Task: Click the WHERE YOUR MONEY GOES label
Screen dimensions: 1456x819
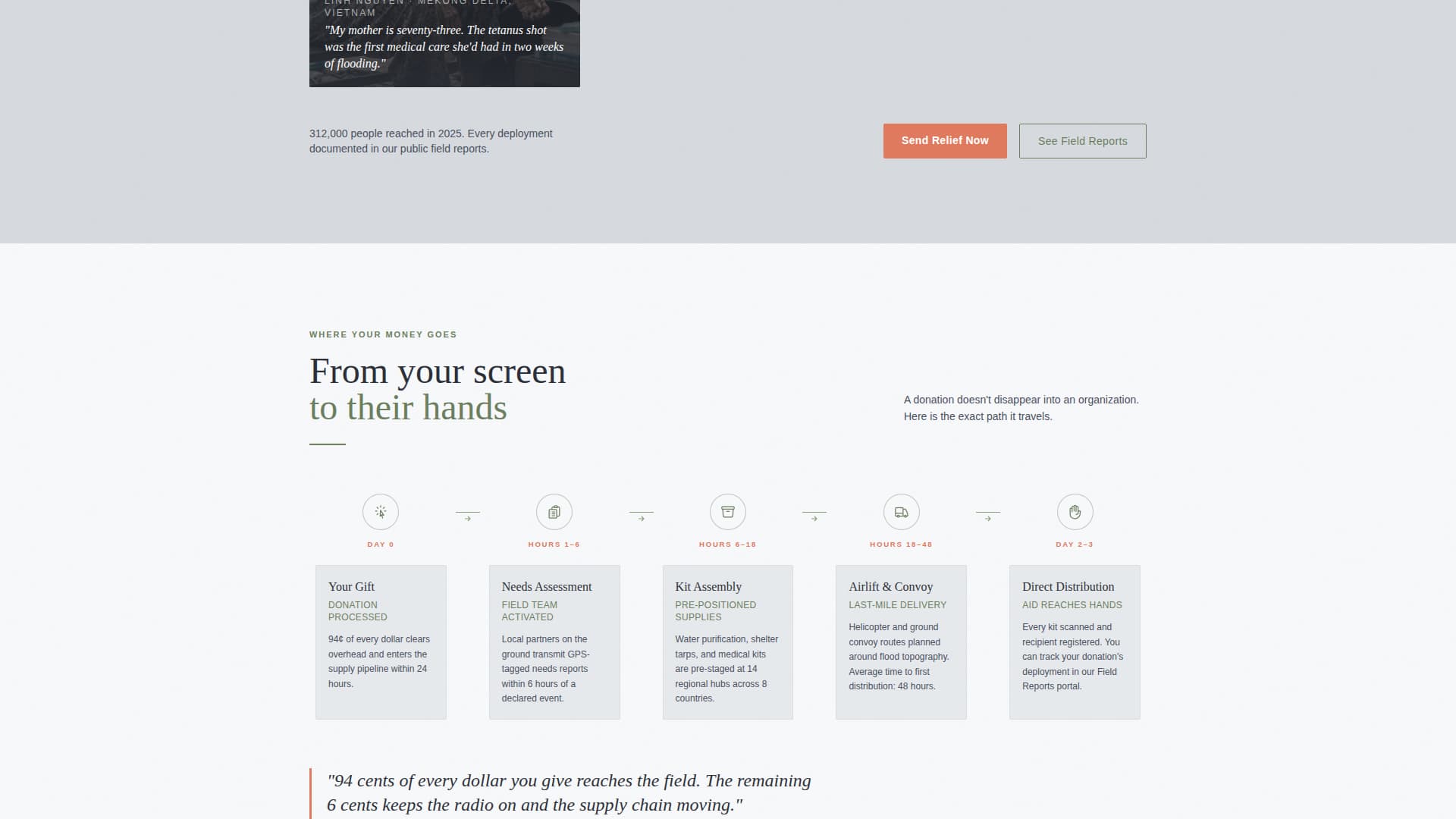Action: [x=382, y=334]
